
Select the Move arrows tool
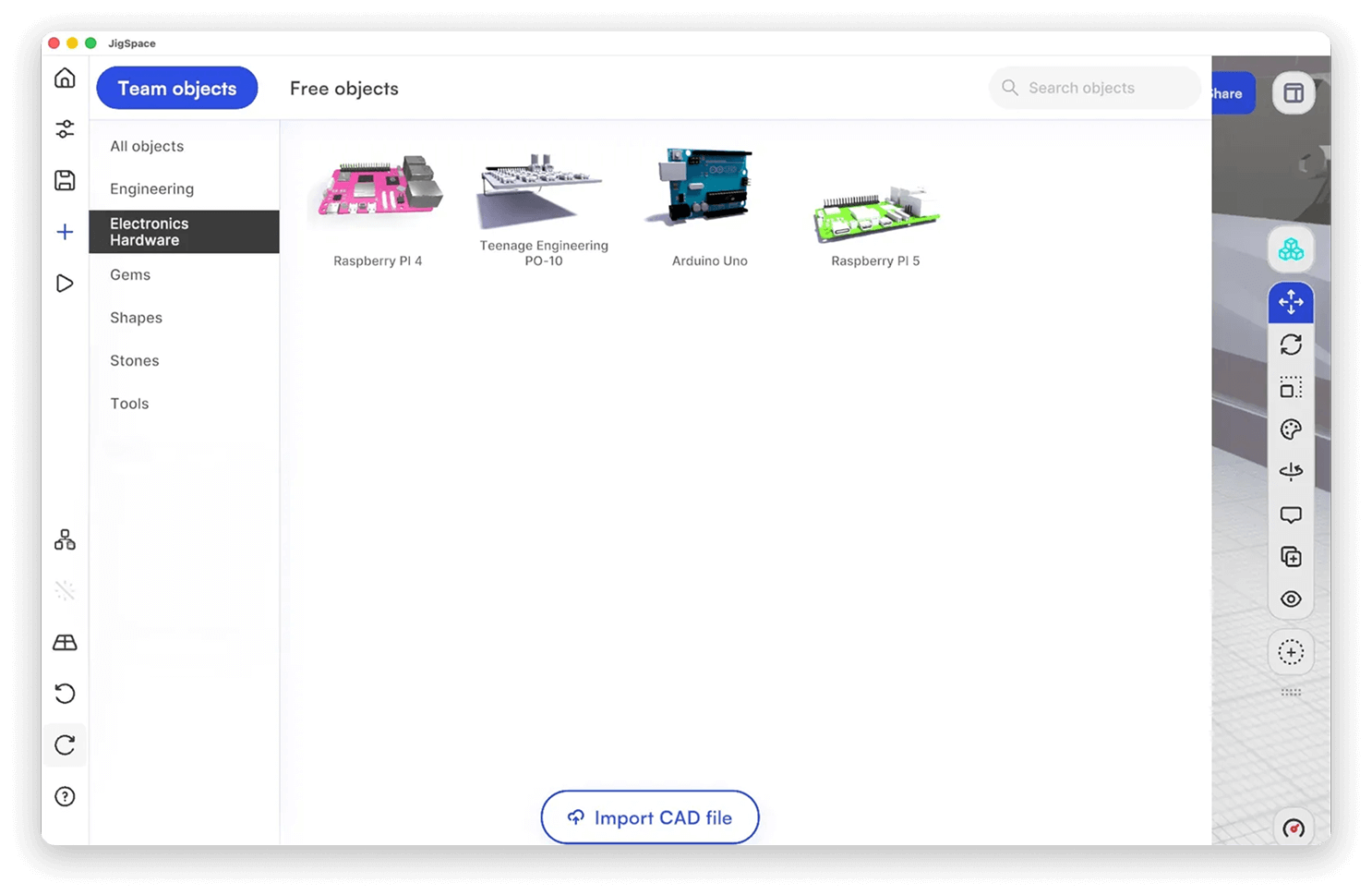1291,302
